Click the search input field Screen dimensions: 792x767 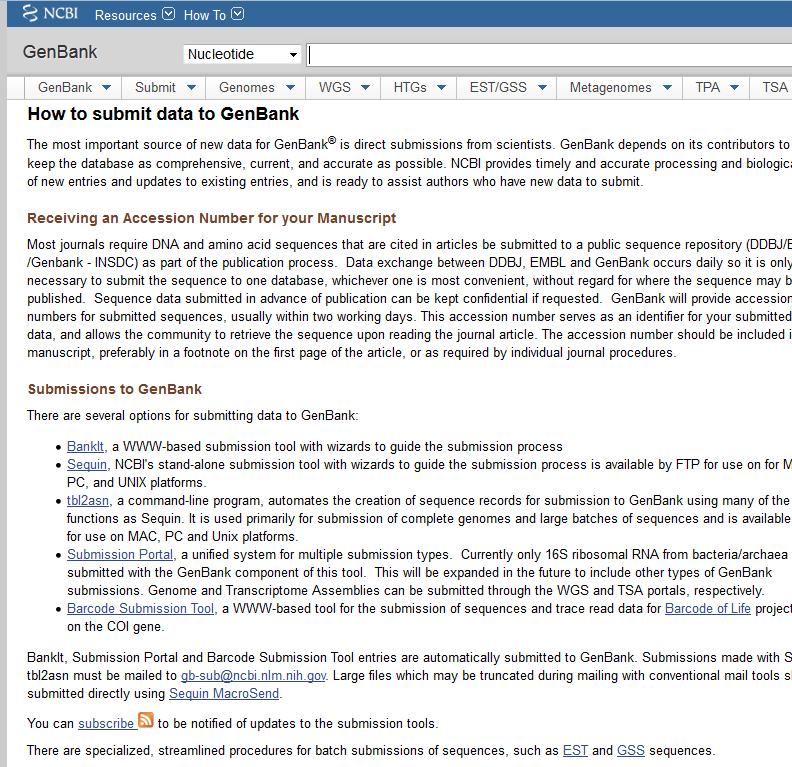550,55
